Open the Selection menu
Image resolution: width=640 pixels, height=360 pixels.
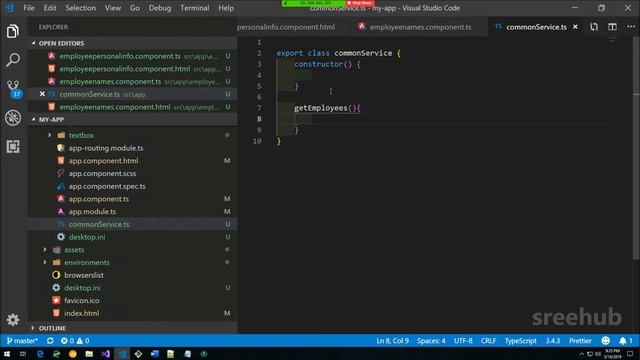pyautogui.click(x=80, y=8)
